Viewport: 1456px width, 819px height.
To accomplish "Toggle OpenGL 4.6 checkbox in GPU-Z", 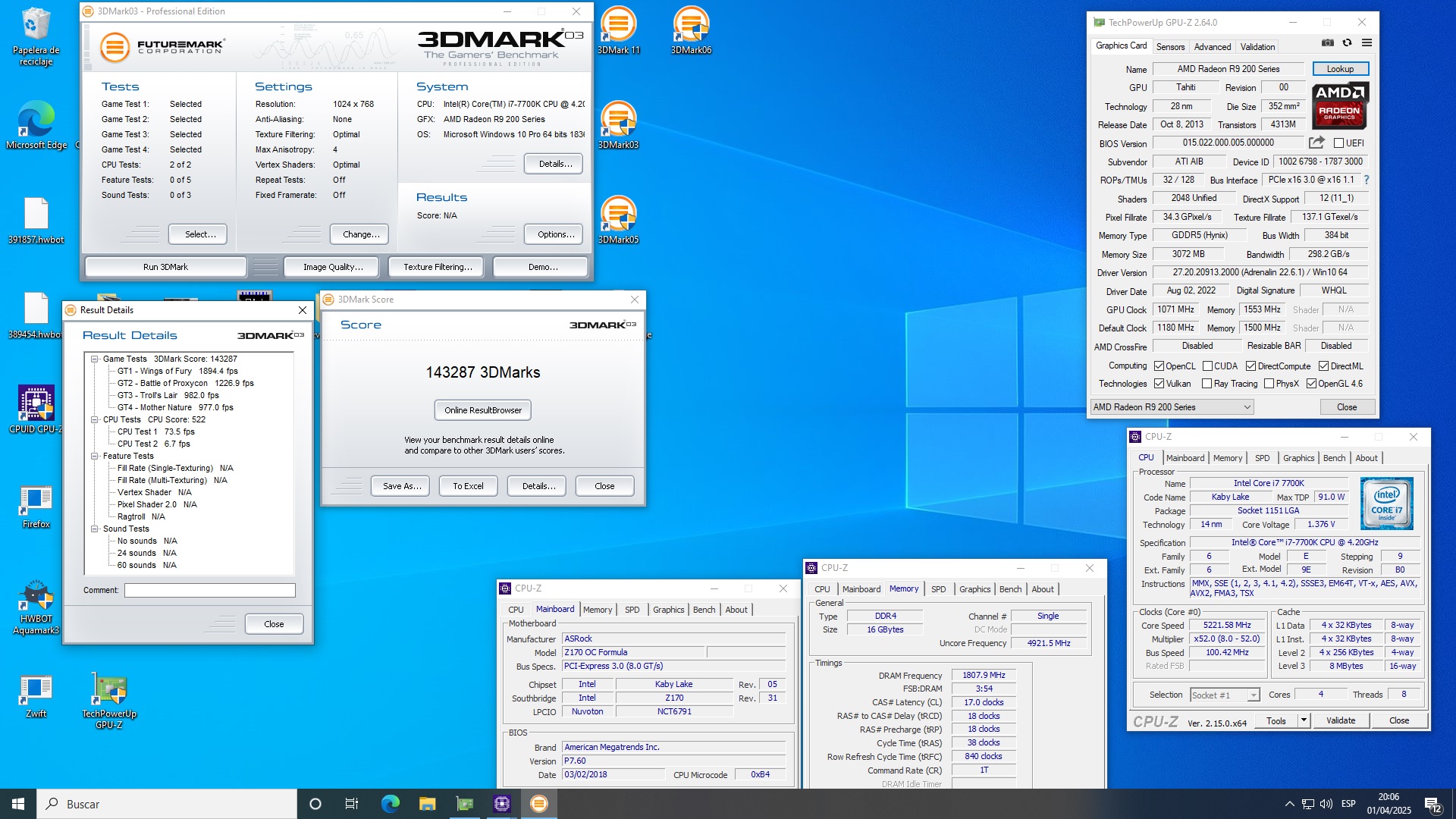I will click(1310, 384).
